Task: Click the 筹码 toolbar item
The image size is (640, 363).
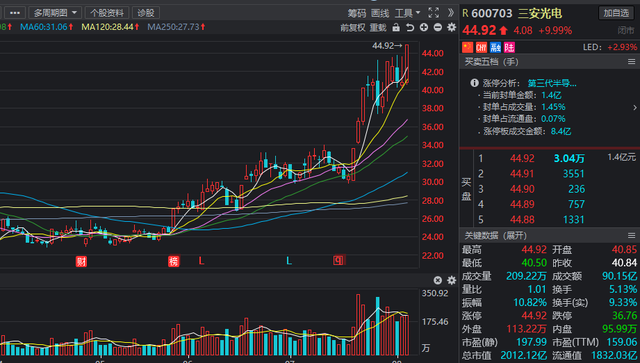Action: pos(357,13)
